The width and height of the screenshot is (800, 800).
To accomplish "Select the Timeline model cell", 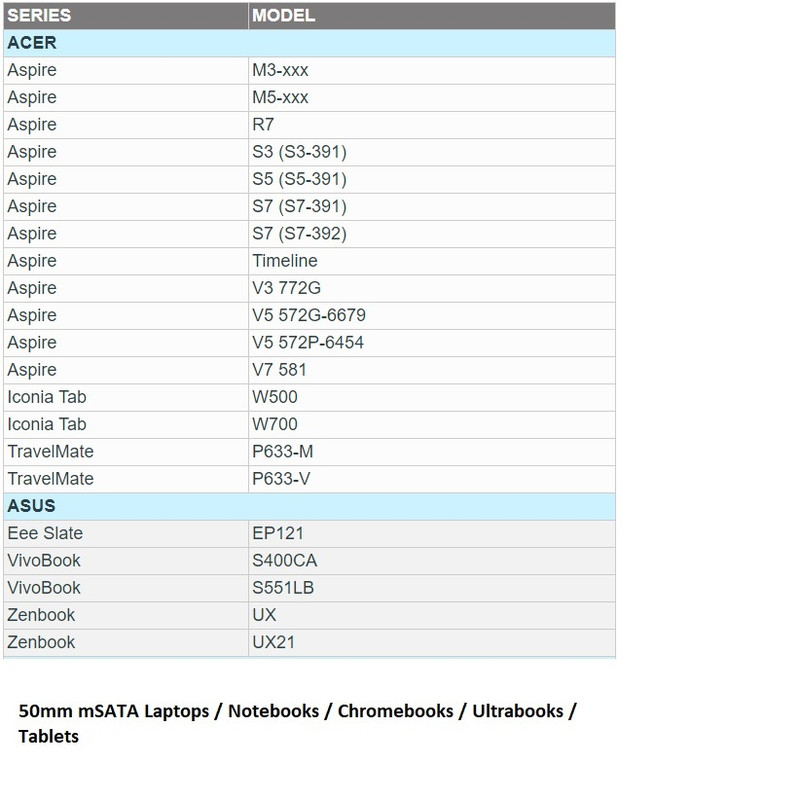I will tap(285, 261).
